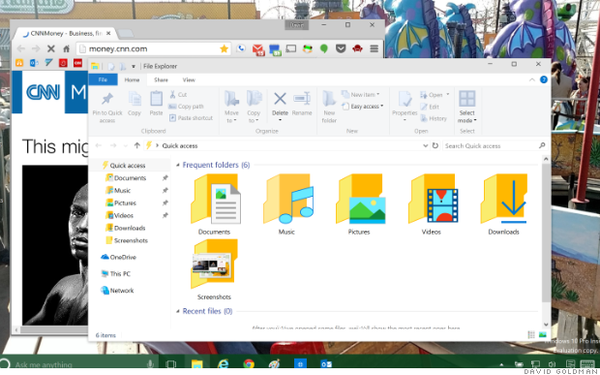Click the Task View taskbar button
This screenshot has height=375, width=600.
click(x=171, y=364)
